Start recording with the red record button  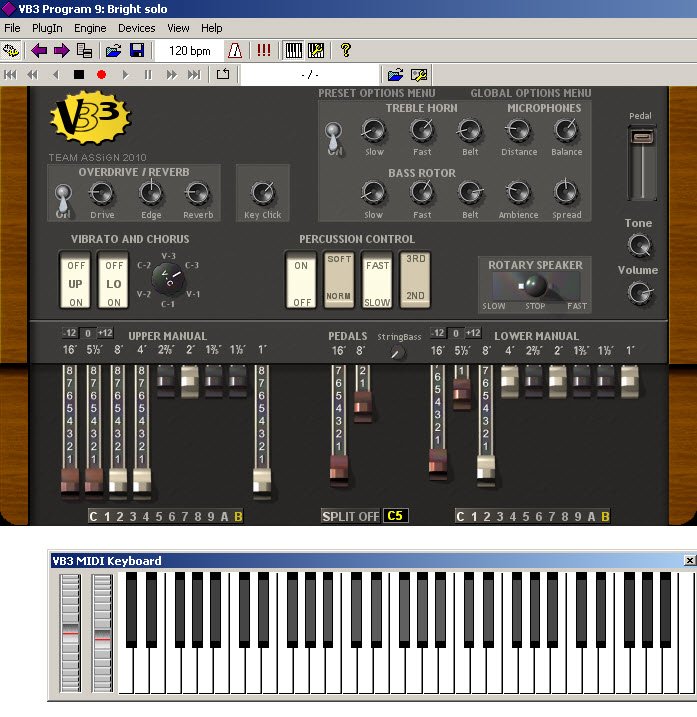click(102, 75)
